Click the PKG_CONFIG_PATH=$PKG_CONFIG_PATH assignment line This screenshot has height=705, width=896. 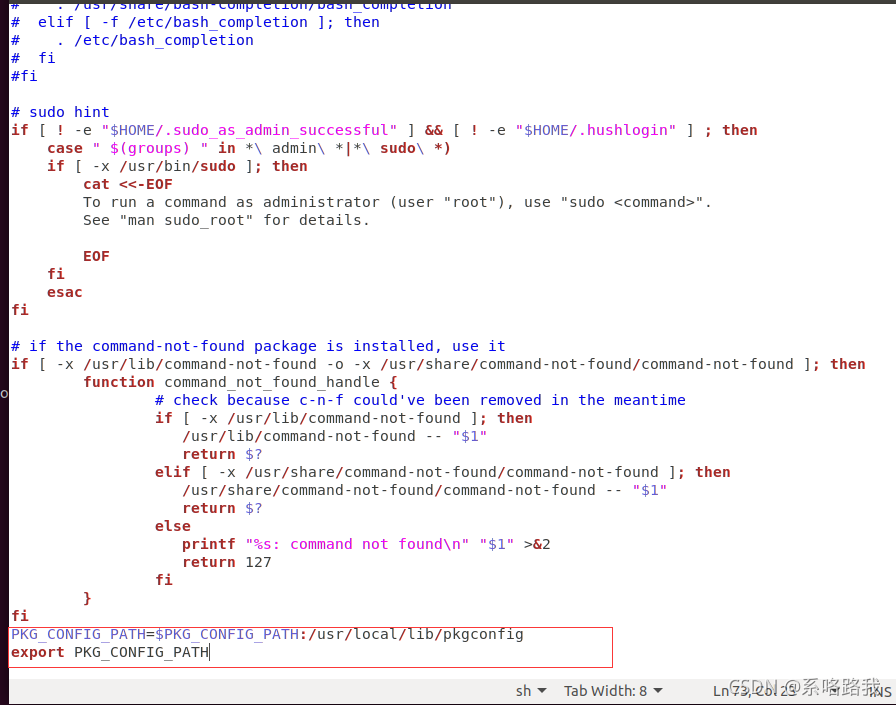click(267, 634)
